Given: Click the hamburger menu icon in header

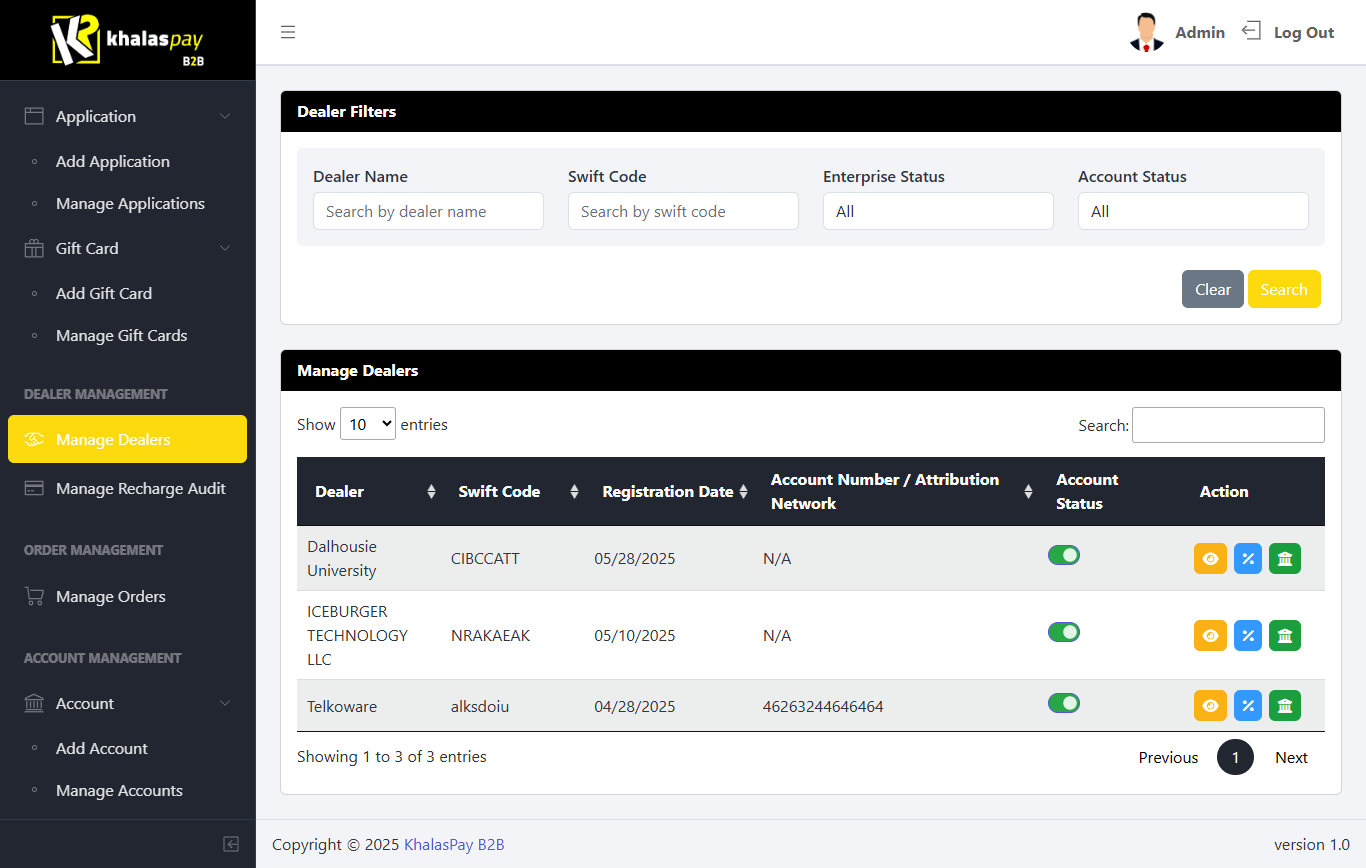Looking at the screenshot, I should point(288,32).
